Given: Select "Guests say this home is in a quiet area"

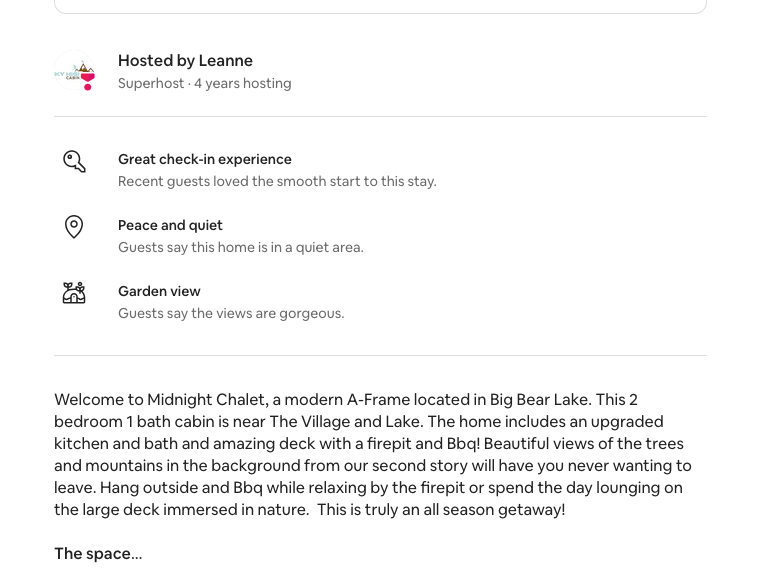Looking at the screenshot, I should point(240,248).
